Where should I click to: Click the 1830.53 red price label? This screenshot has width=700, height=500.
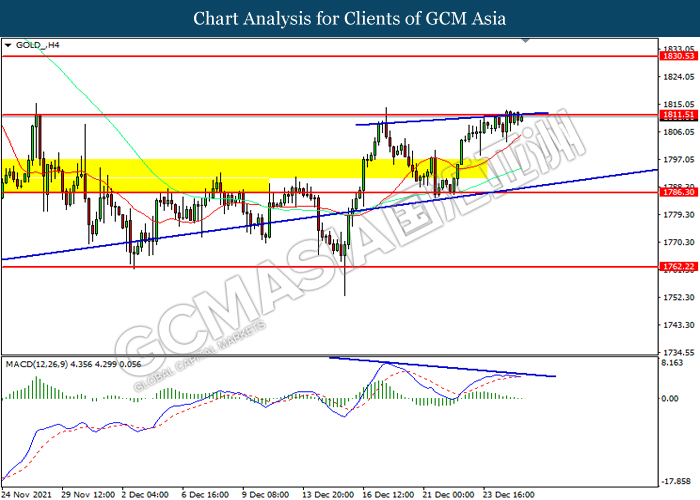[679, 56]
